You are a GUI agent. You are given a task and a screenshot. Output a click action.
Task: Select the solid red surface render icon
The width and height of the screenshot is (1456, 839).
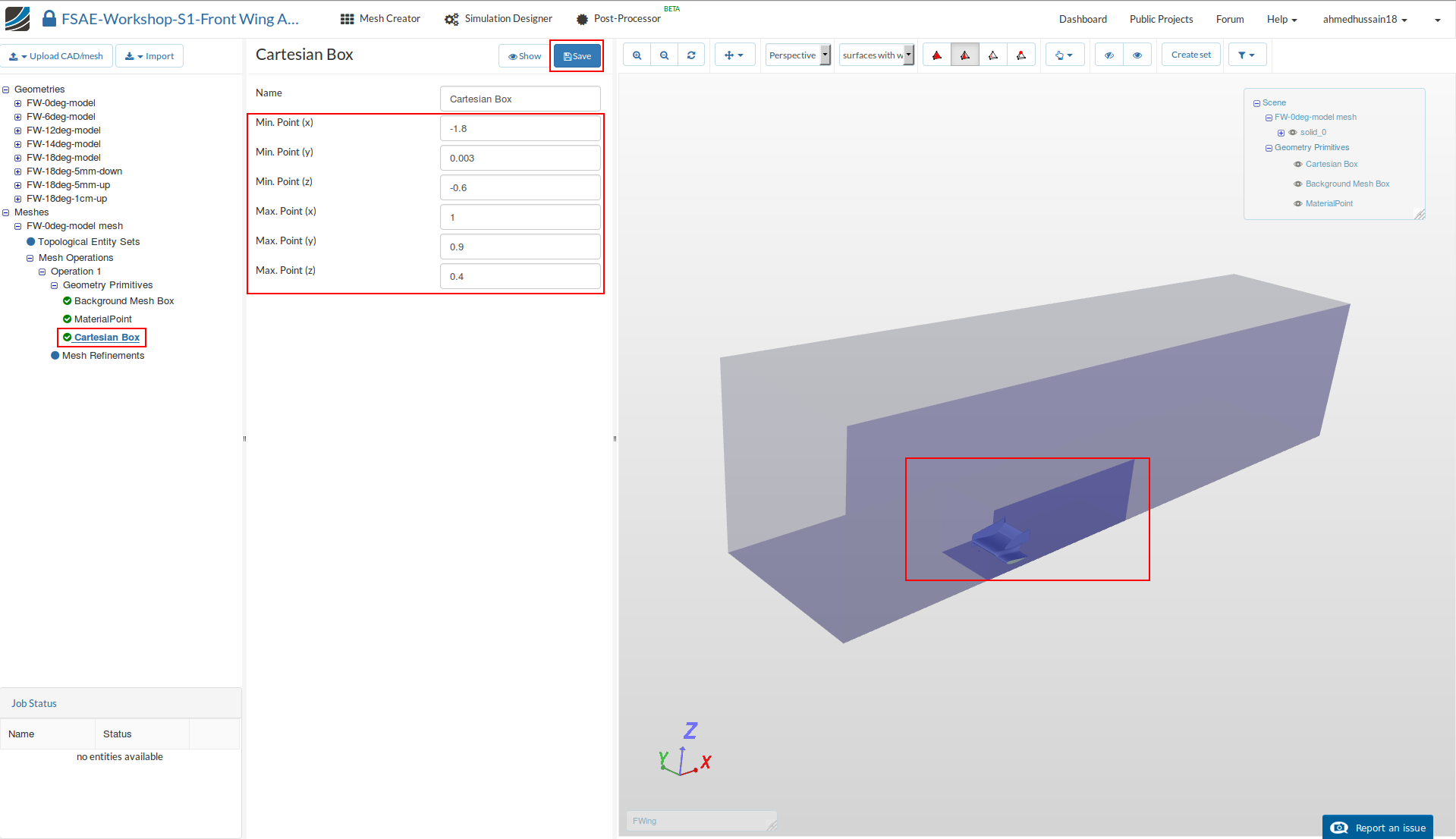[937, 55]
